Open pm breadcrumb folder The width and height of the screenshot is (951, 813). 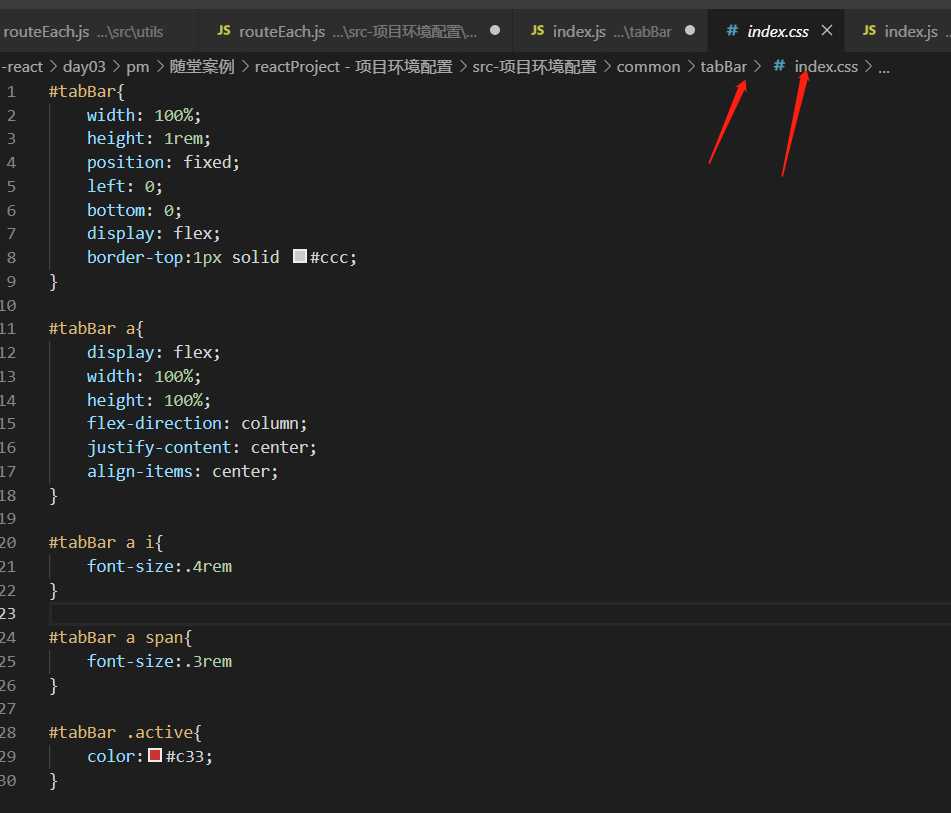pyautogui.click(x=138, y=67)
